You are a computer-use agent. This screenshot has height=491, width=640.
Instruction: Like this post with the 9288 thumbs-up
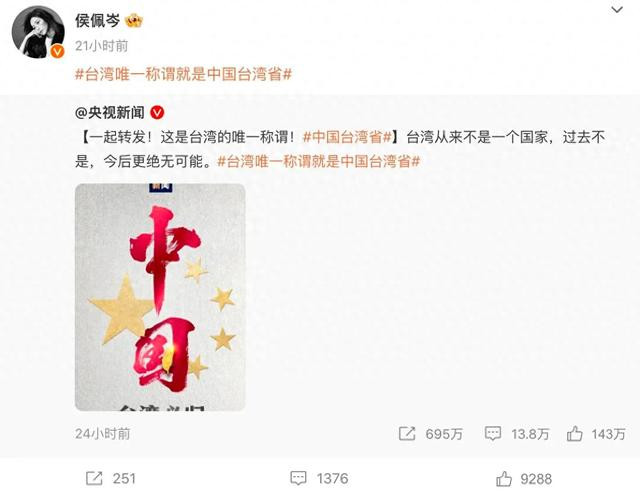pyautogui.click(x=504, y=478)
